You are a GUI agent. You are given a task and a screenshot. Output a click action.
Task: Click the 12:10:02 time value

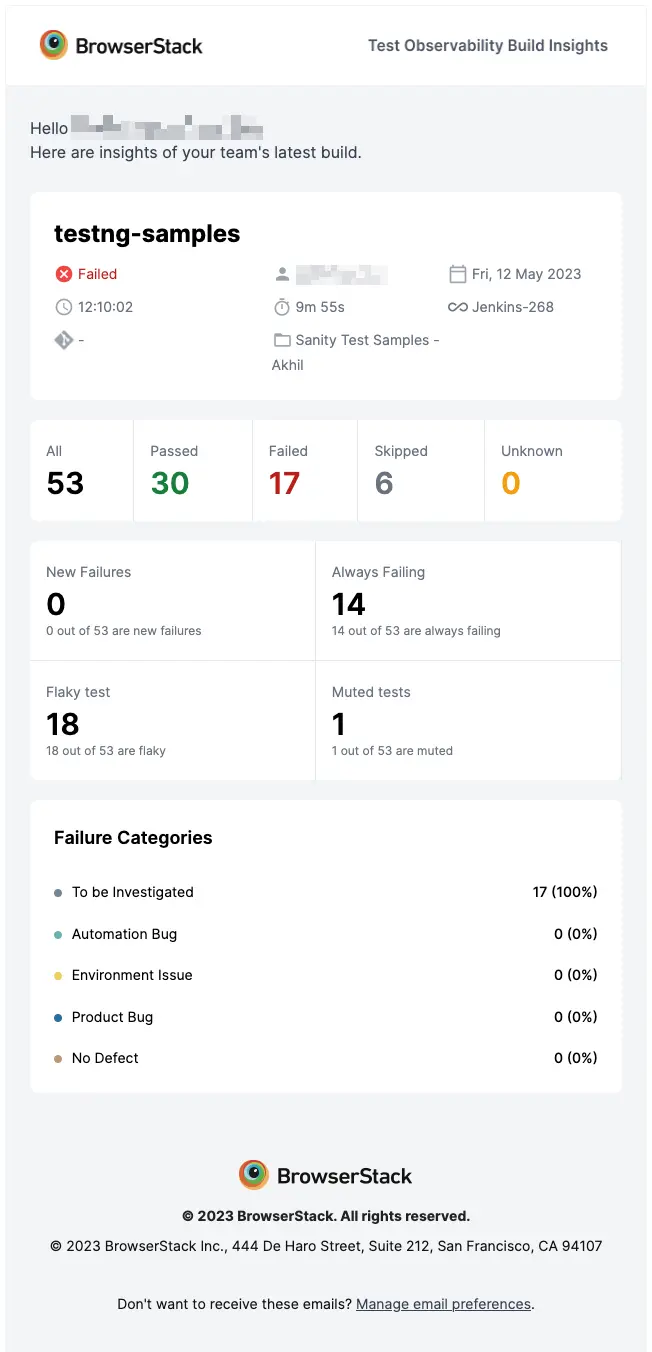[105, 307]
